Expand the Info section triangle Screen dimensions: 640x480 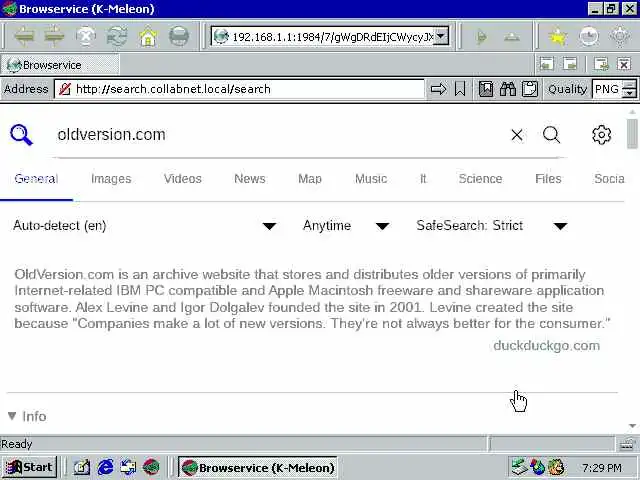pos(12,416)
